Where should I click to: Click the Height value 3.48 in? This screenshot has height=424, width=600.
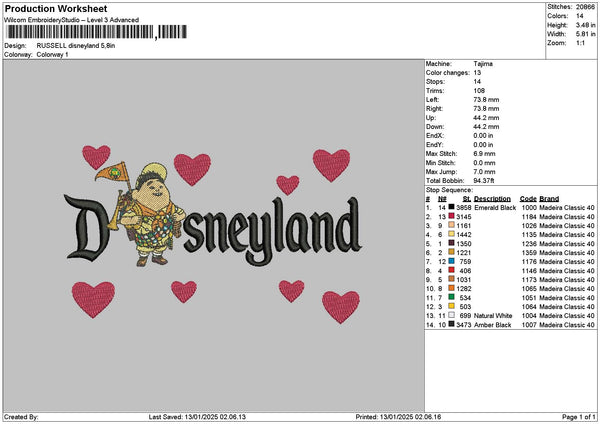tap(585, 25)
